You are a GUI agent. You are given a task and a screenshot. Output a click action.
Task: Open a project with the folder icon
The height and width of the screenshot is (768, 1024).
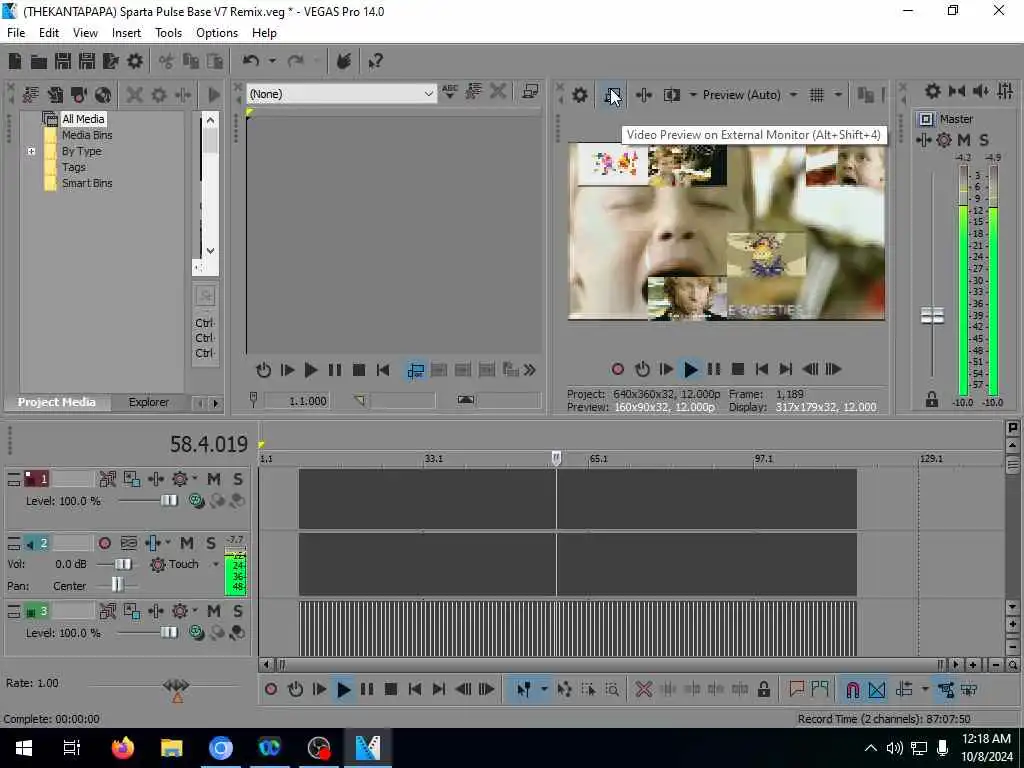pos(39,61)
